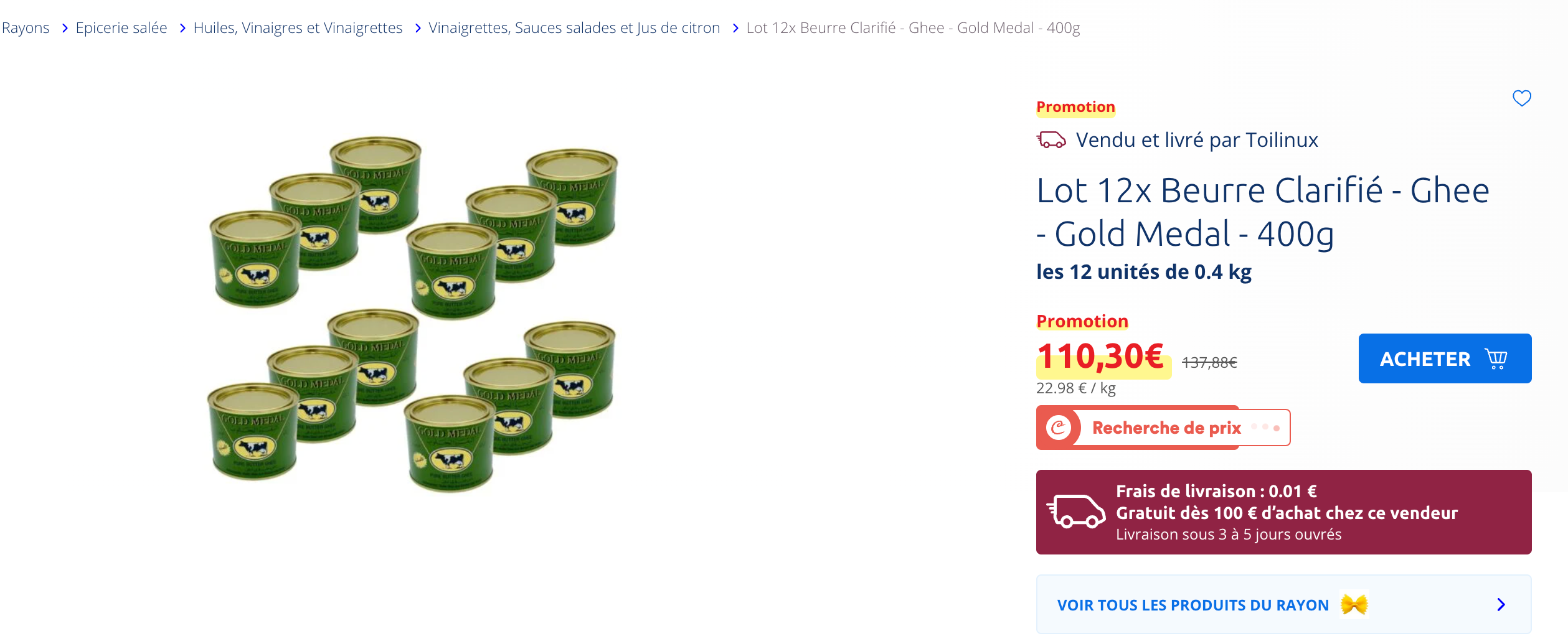Click the white delivery van icon
This screenshot has height=636, width=1568.
click(x=1076, y=512)
